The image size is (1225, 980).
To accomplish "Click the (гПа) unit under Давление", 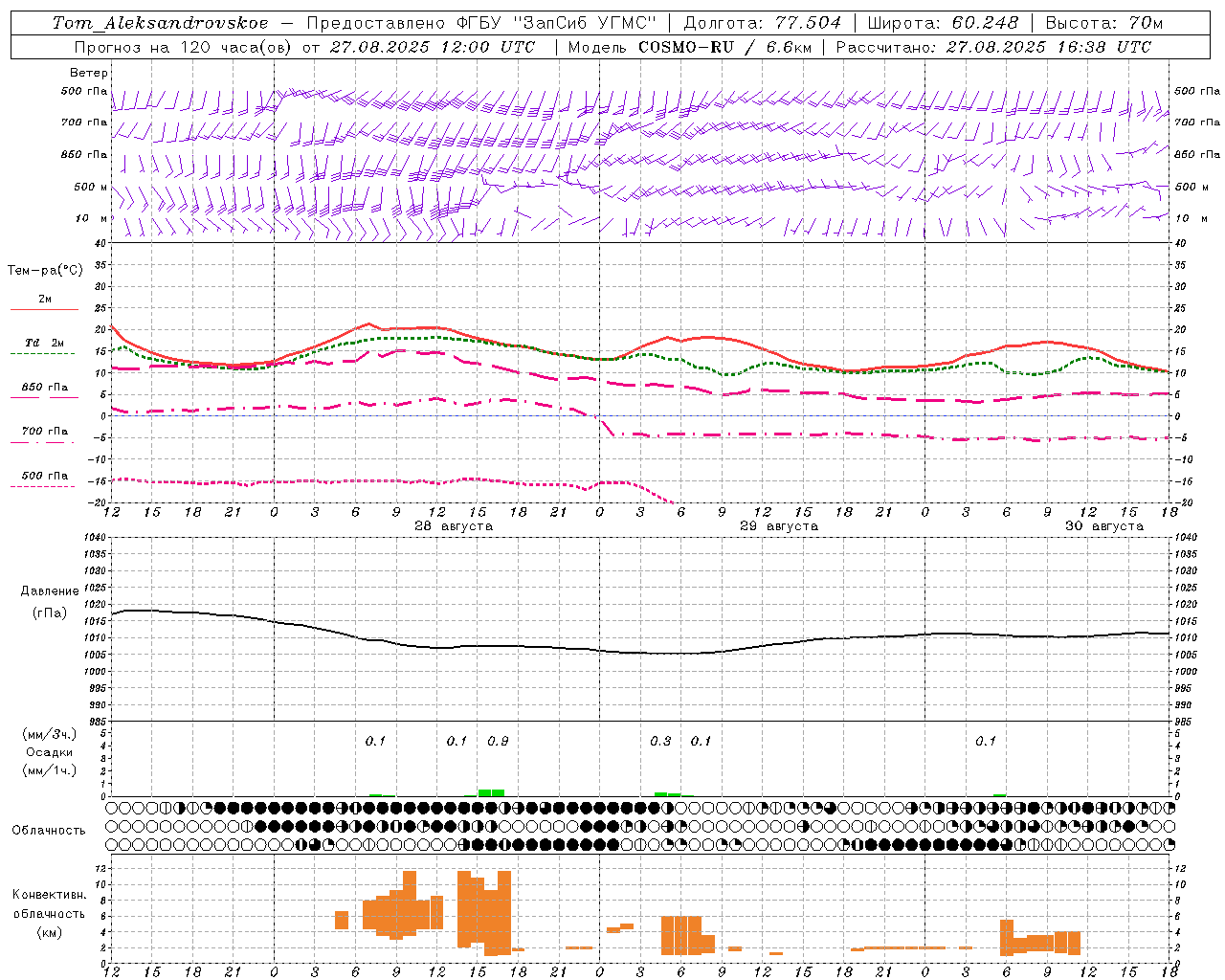I will click(50, 612).
